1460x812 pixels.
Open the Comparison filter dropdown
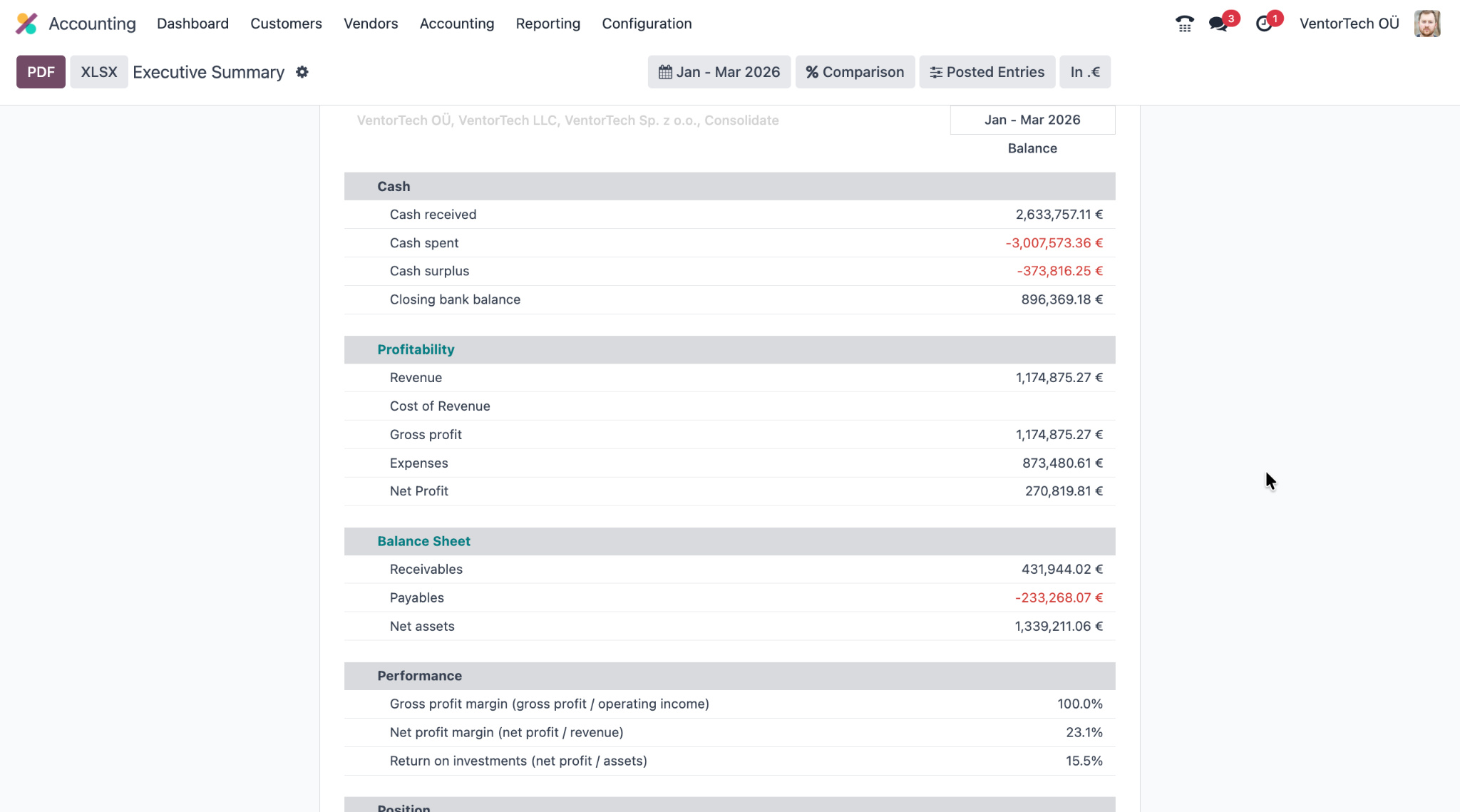[x=855, y=72]
